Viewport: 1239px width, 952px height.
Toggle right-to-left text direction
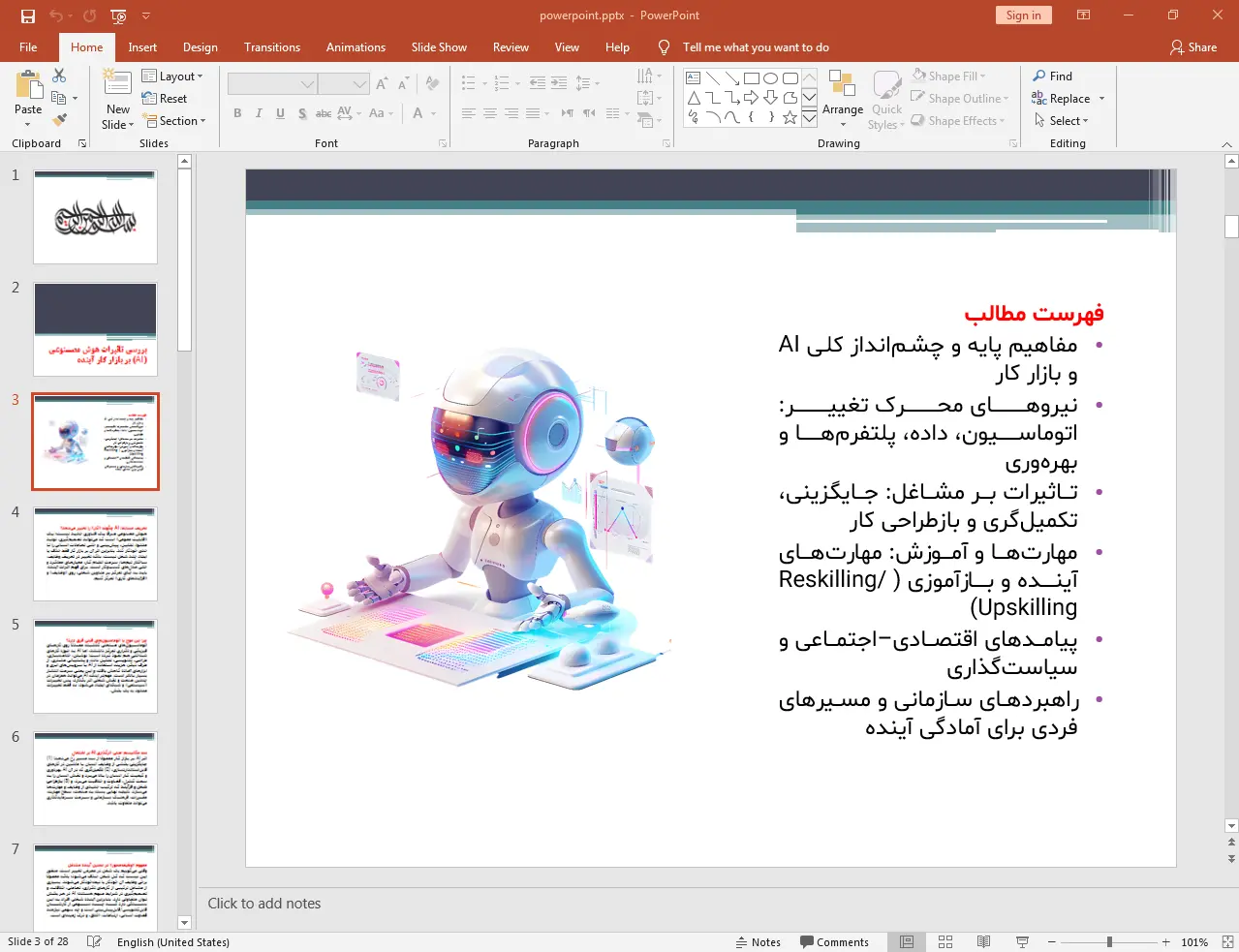[589, 113]
